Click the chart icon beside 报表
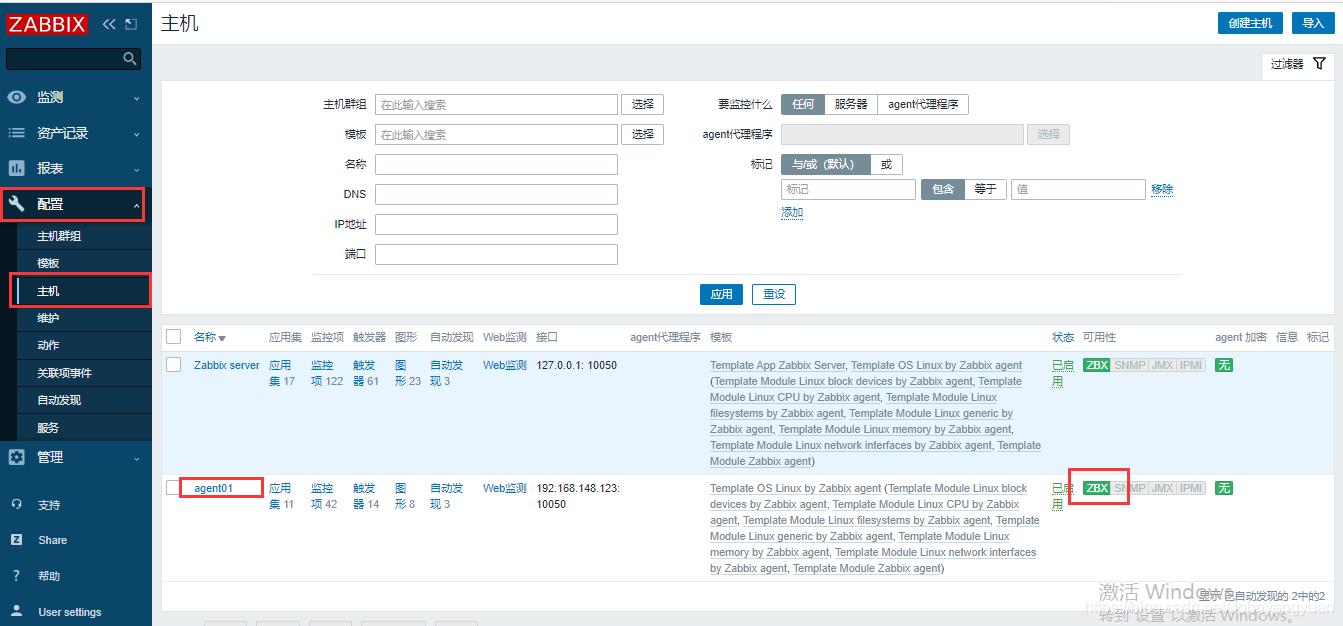 tap(16, 168)
